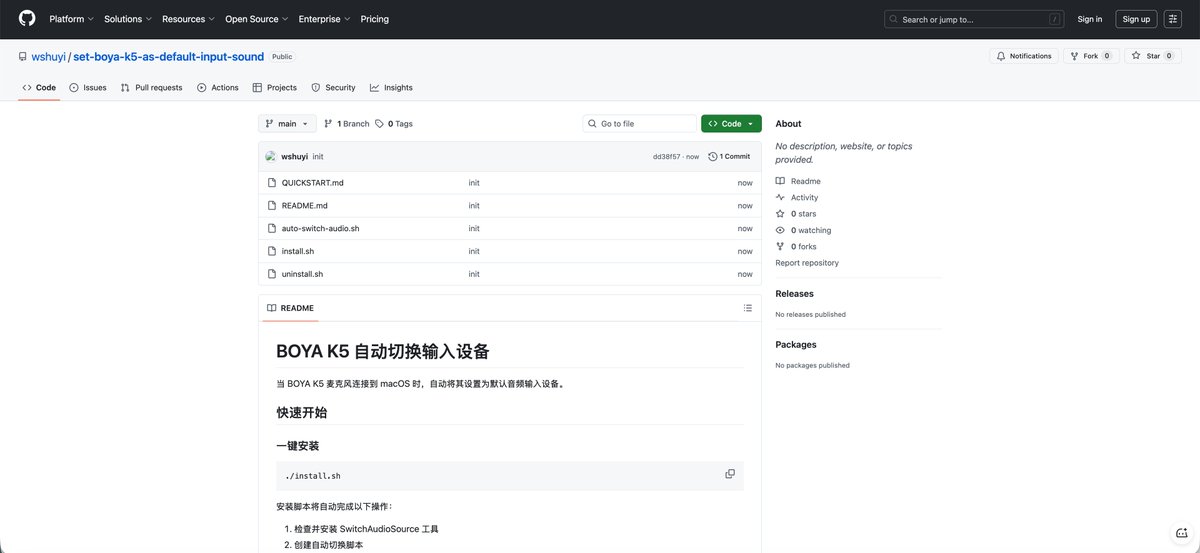This screenshot has width=1200, height=553.
Task: Expand the Enterprise menu
Action: click(324, 19)
